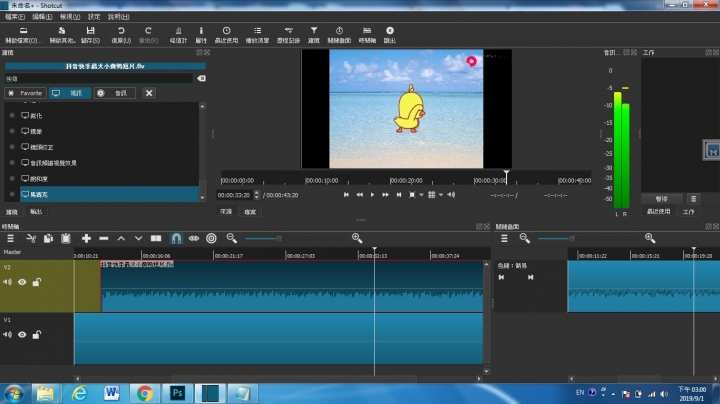
Task: Select the highlighted Mosaic filter row
Action: pyautogui.click(x=109, y=194)
